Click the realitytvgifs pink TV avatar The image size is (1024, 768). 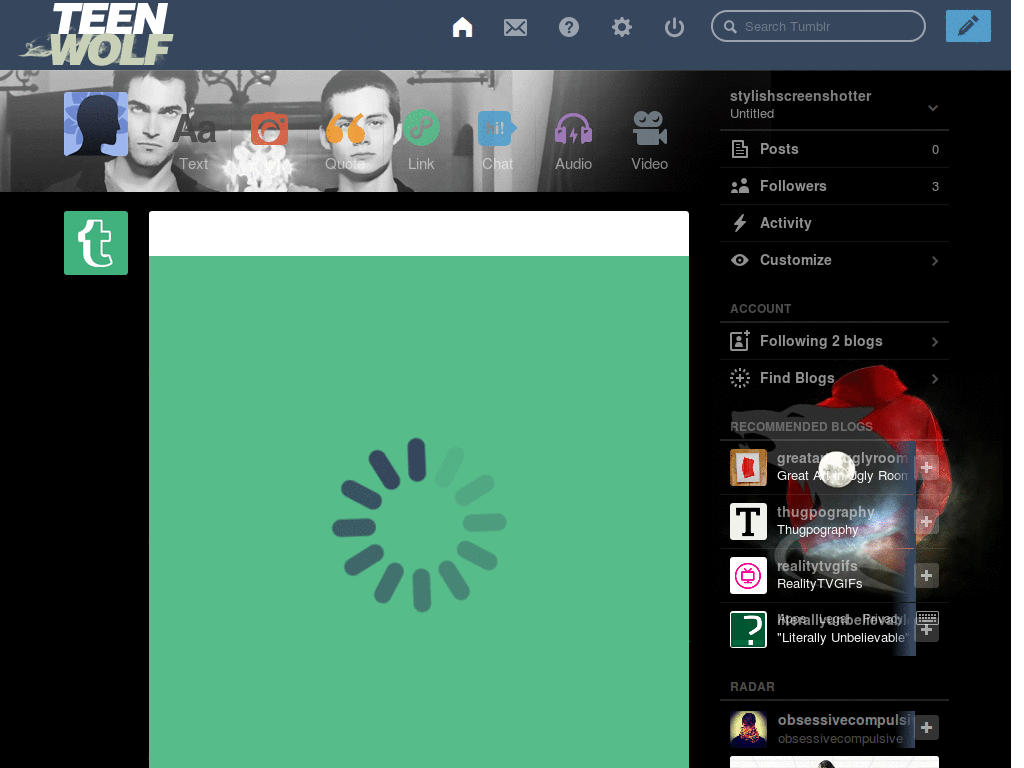pyautogui.click(x=748, y=575)
